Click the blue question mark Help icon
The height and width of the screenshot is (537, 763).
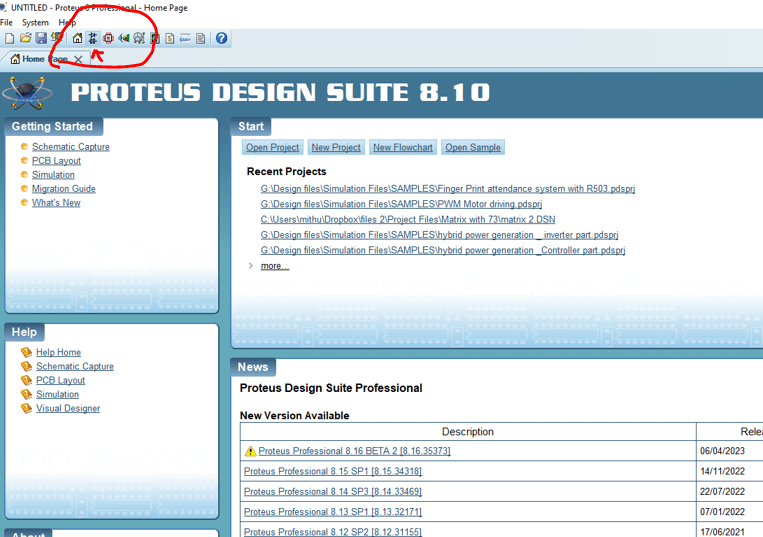coord(221,38)
